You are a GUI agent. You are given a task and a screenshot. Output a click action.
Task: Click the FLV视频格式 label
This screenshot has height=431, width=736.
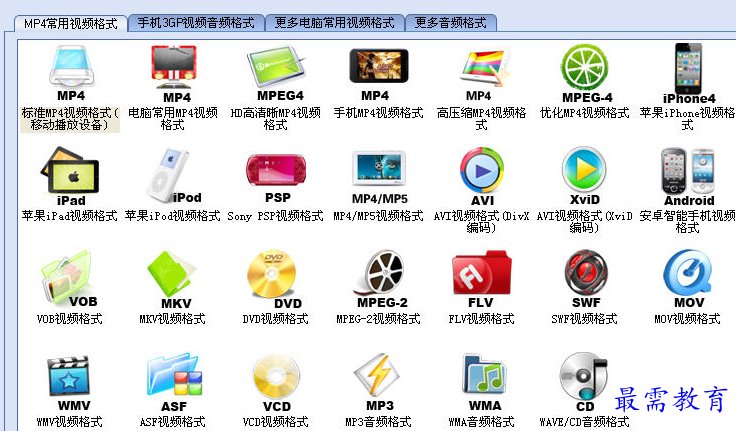(482, 319)
